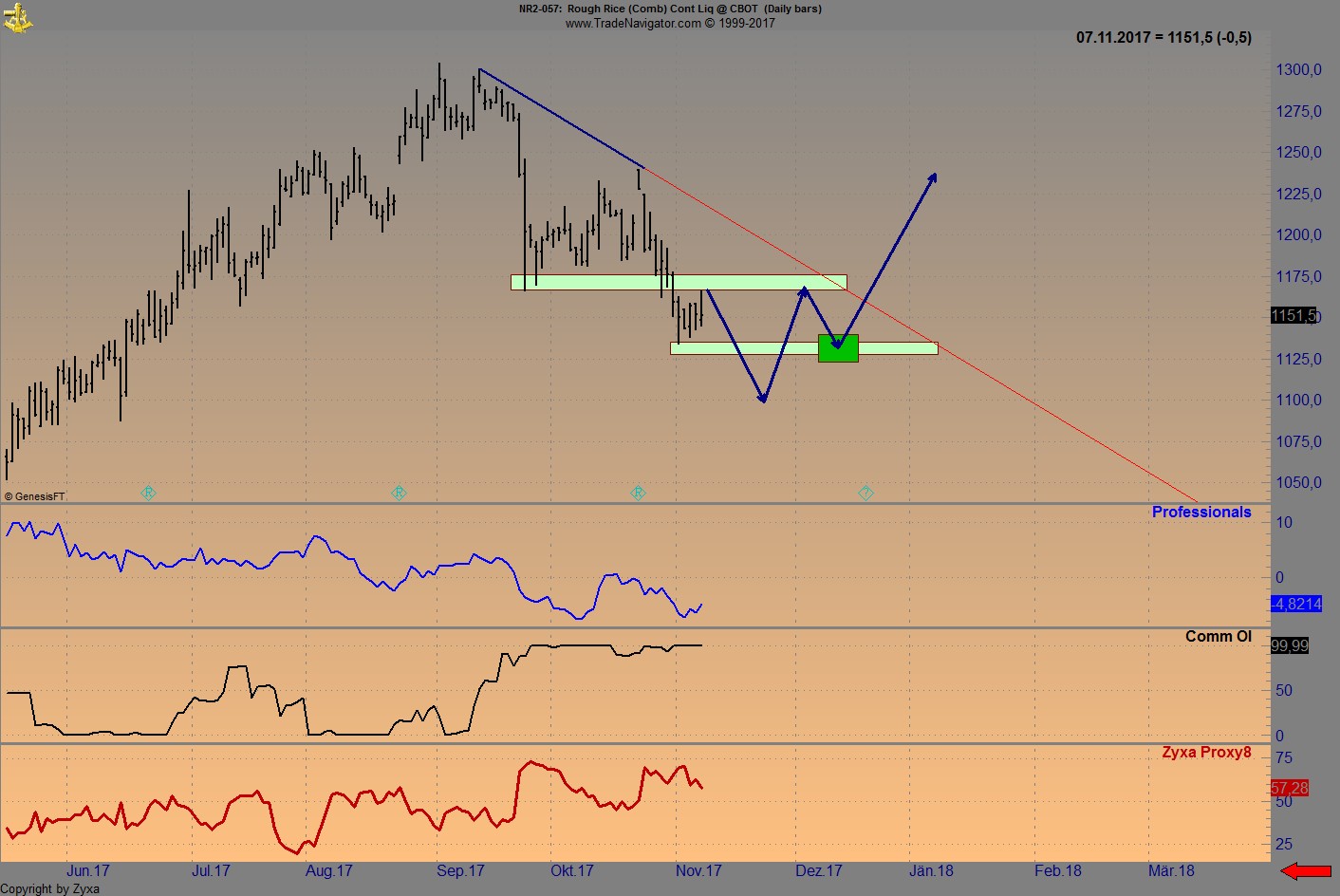
Task: Click the 75 scale label in Zyxa Proxy8 pane
Action: [x=1284, y=757]
